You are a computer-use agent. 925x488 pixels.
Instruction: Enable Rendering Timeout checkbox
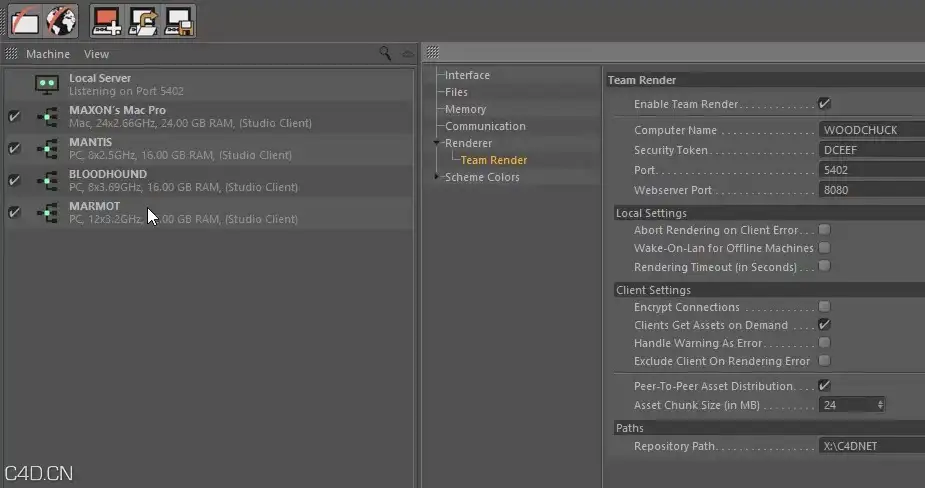(824, 266)
